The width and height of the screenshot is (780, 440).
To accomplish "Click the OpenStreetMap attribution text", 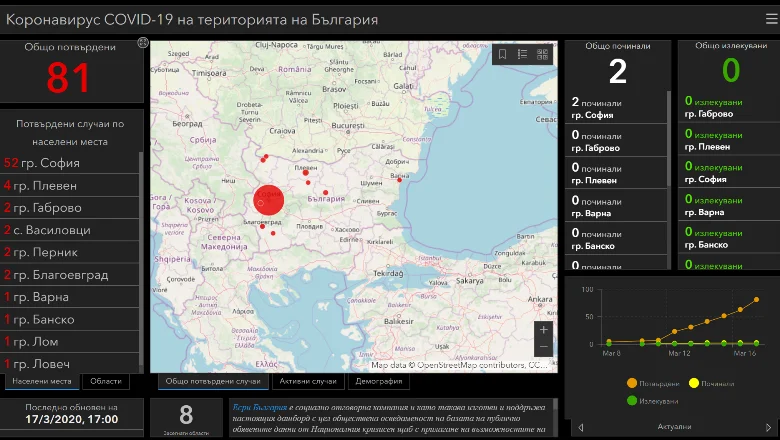I will point(458,365).
